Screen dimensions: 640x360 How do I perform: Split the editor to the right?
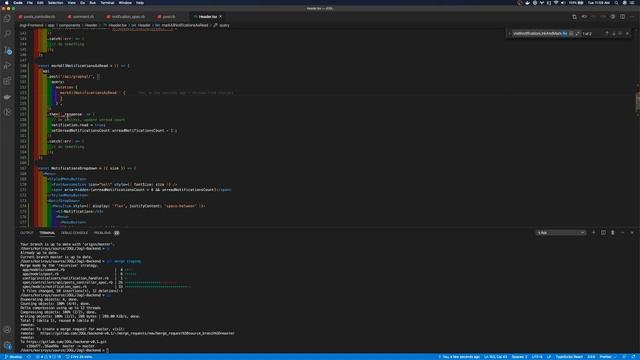pyautogui.click(x=622, y=17)
